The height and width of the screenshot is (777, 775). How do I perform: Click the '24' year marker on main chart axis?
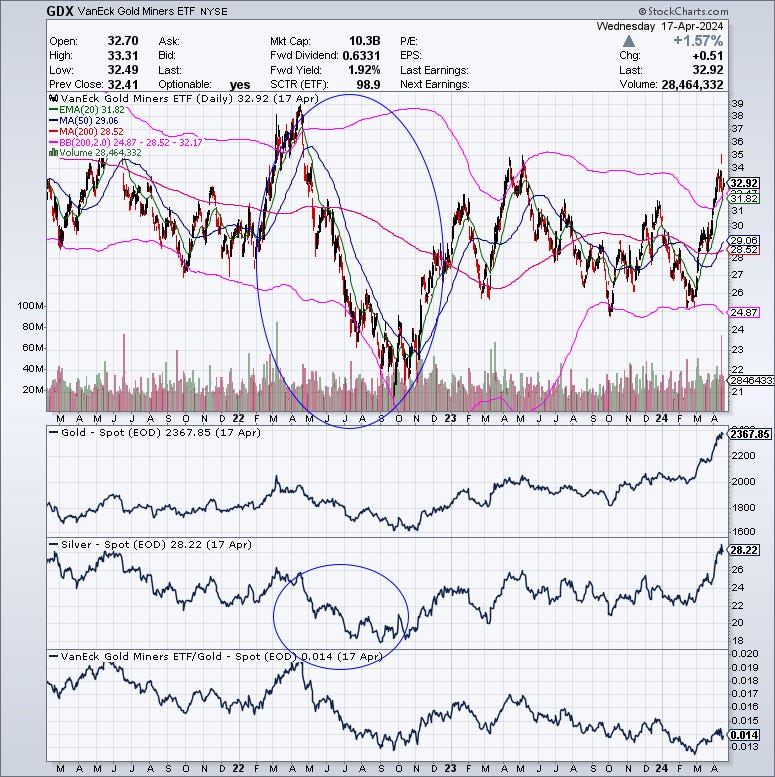tap(662, 418)
